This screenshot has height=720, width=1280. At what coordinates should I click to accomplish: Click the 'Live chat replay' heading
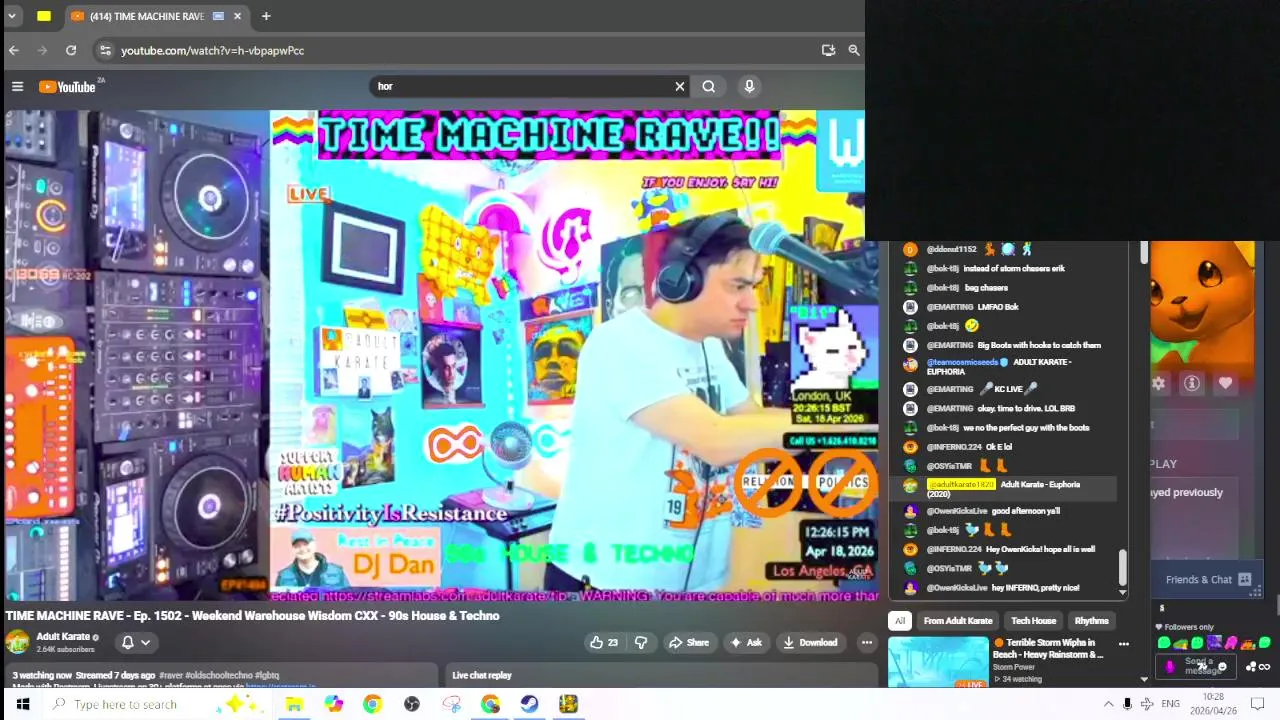pyautogui.click(x=482, y=675)
